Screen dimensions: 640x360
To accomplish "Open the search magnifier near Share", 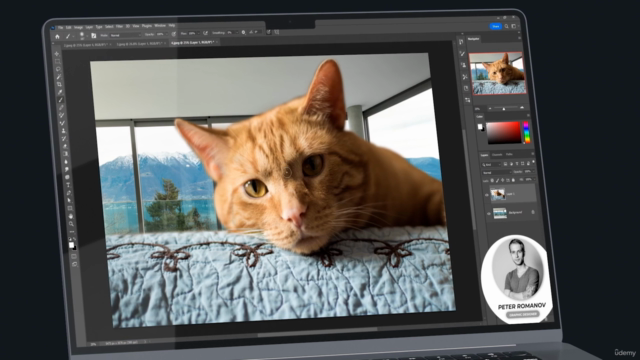I will (507, 26).
